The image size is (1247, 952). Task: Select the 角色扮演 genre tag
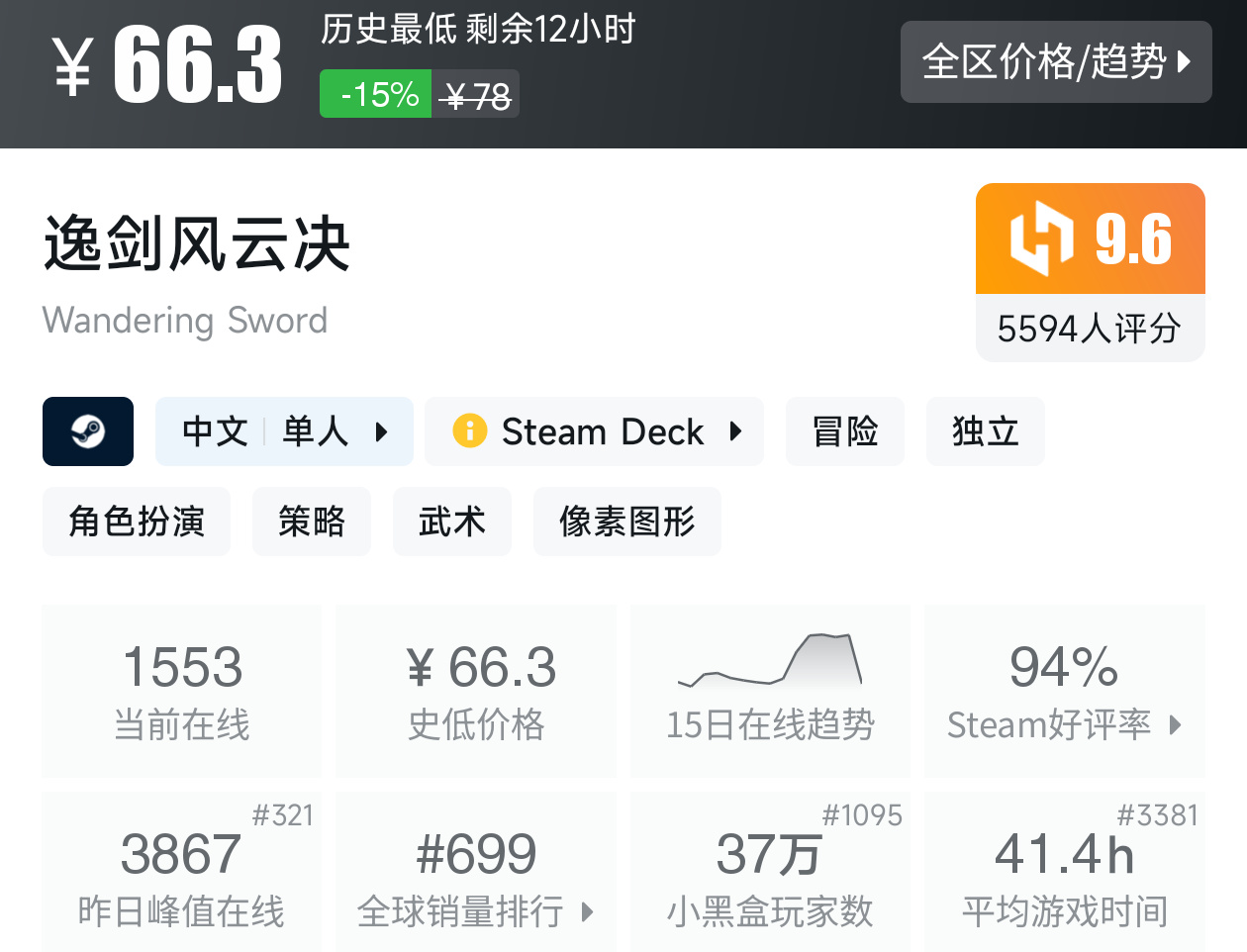137,522
